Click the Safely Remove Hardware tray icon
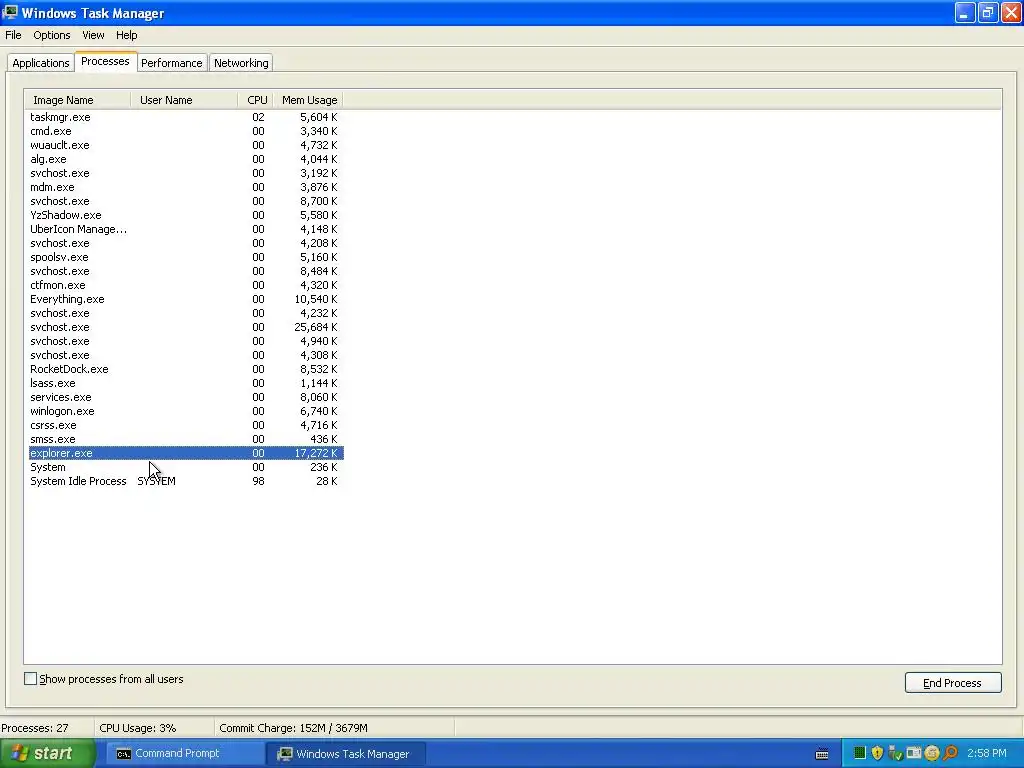This screenshot has width=1024, height=768. 895,753
